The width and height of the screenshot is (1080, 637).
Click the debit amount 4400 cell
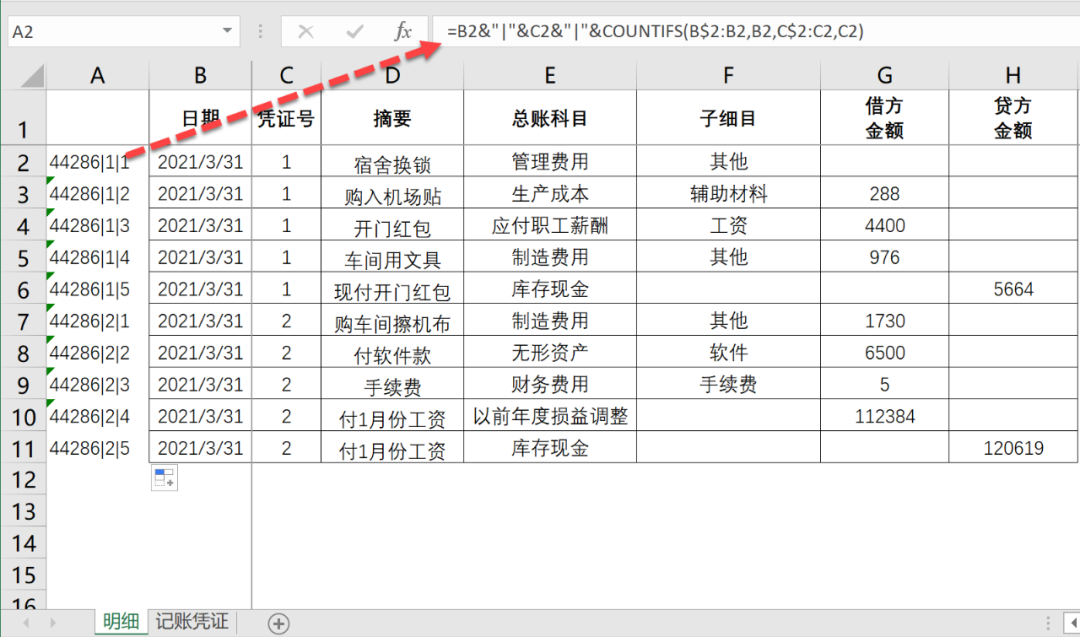884,225
